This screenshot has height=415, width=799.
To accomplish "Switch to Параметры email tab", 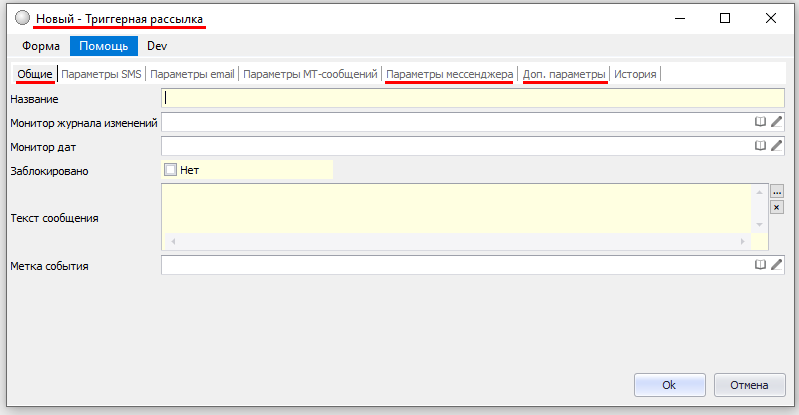I will [193, 74].
